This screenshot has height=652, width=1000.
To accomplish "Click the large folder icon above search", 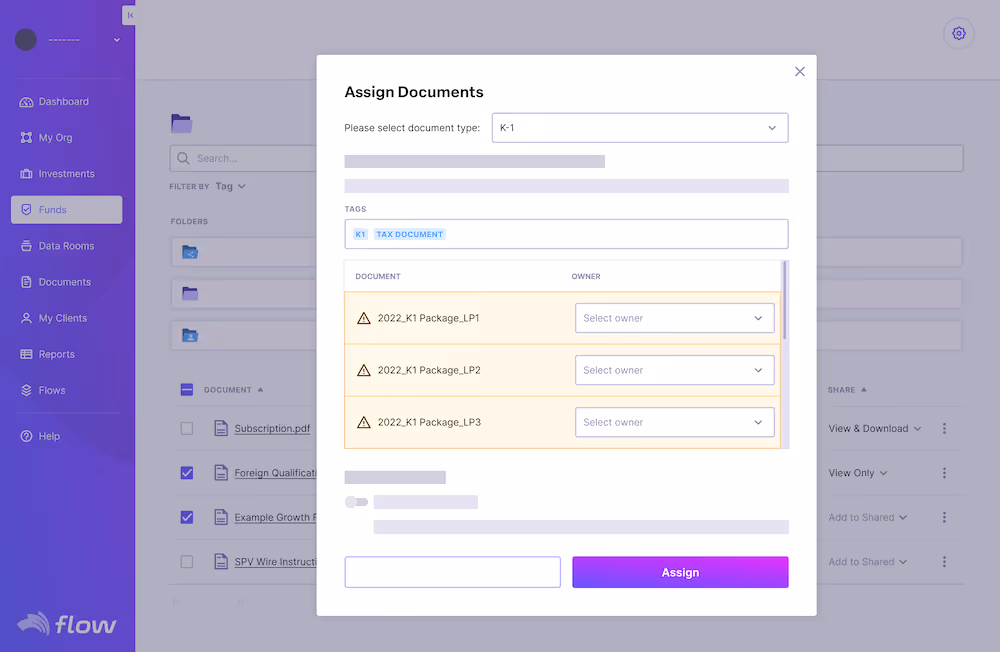I will tap(182, 123).
